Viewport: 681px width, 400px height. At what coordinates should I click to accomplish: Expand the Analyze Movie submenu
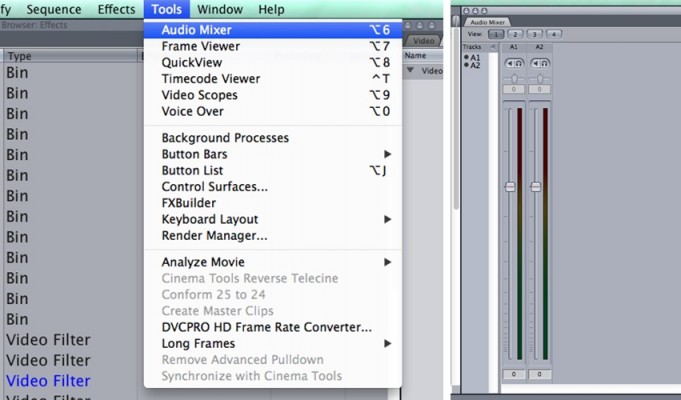pos(273,262)
